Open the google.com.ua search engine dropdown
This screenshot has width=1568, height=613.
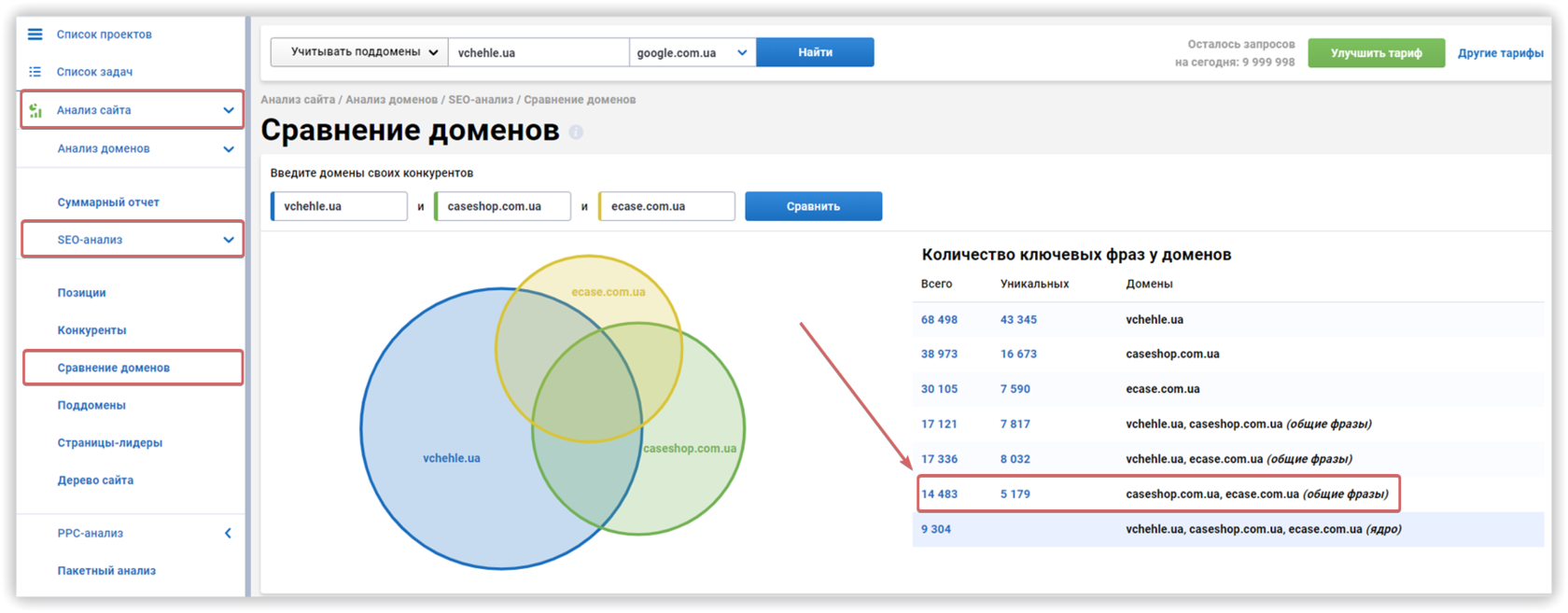click(693, 52)
